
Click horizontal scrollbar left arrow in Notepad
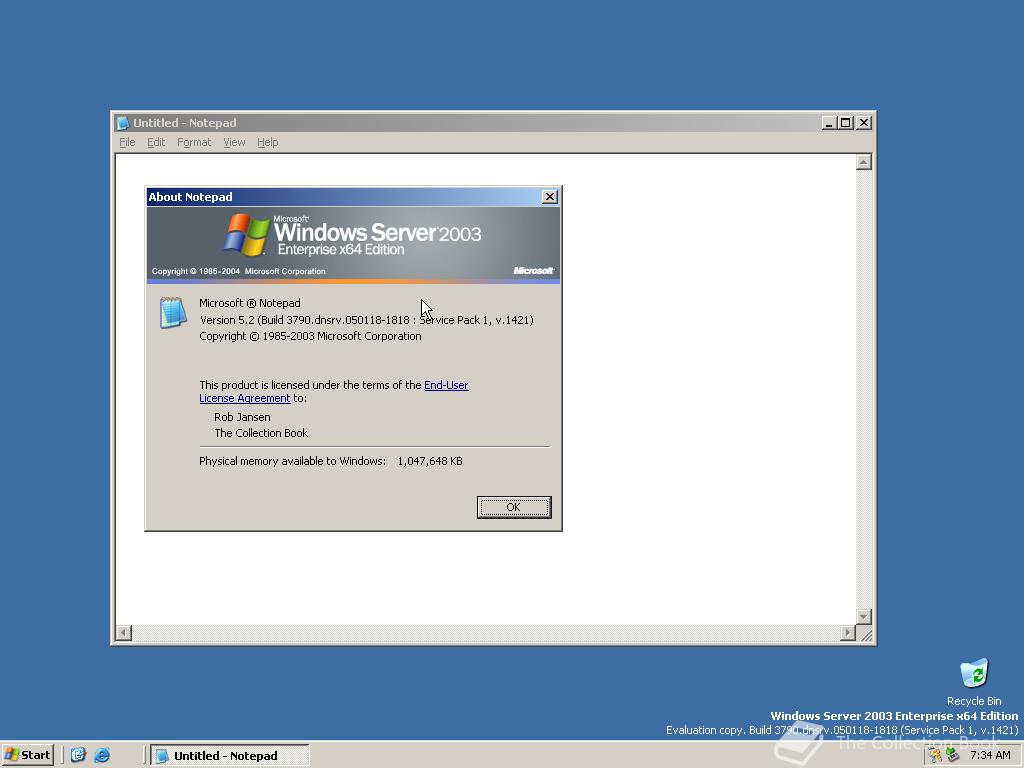[123, 632]
